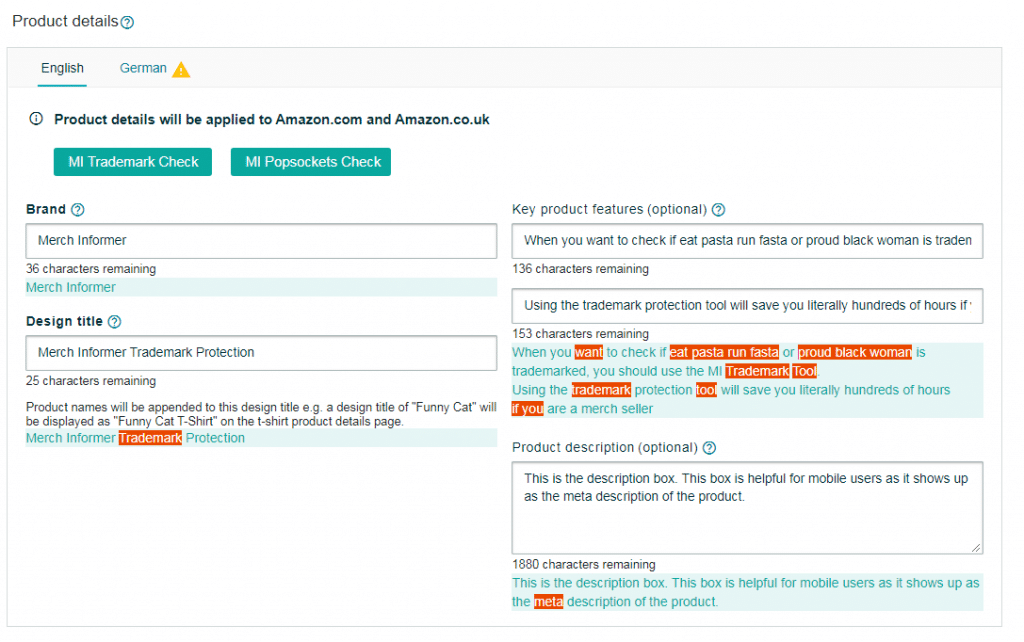Click '36 characters remaining' under Brand
1024x642 pixels.
pyautogui.click(x=91, y=269)
